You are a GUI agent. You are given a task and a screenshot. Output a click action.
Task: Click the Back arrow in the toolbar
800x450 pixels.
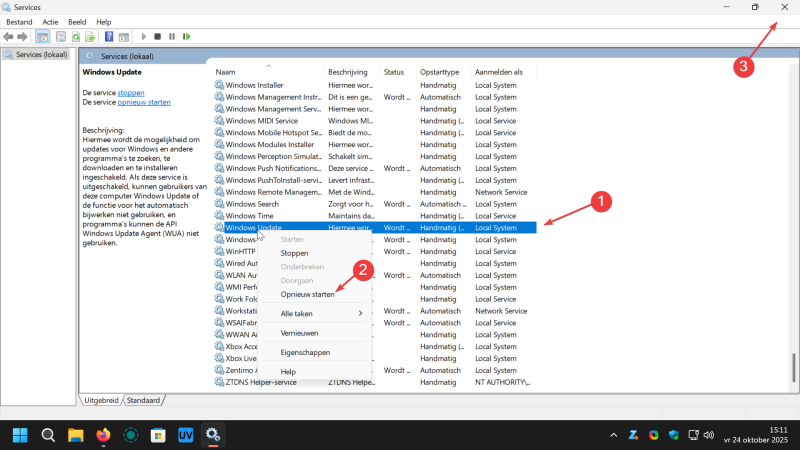pyautogui.click(x=9, y=37)
